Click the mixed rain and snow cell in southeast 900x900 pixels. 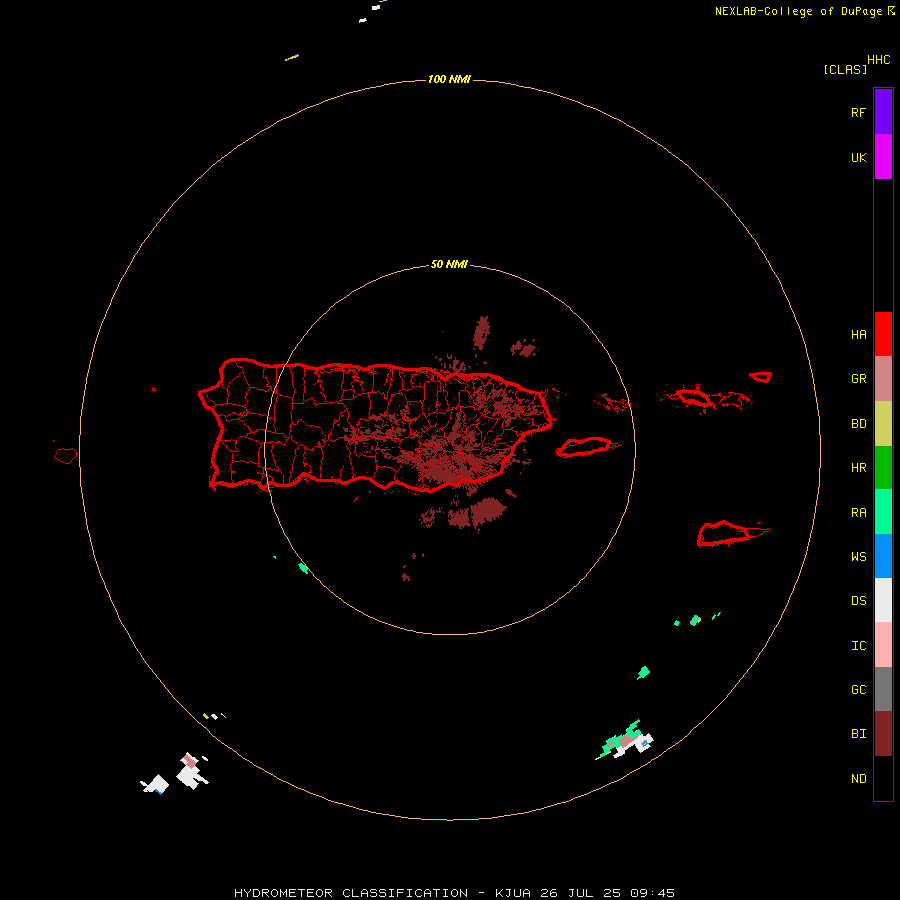[x=626, y=740]
